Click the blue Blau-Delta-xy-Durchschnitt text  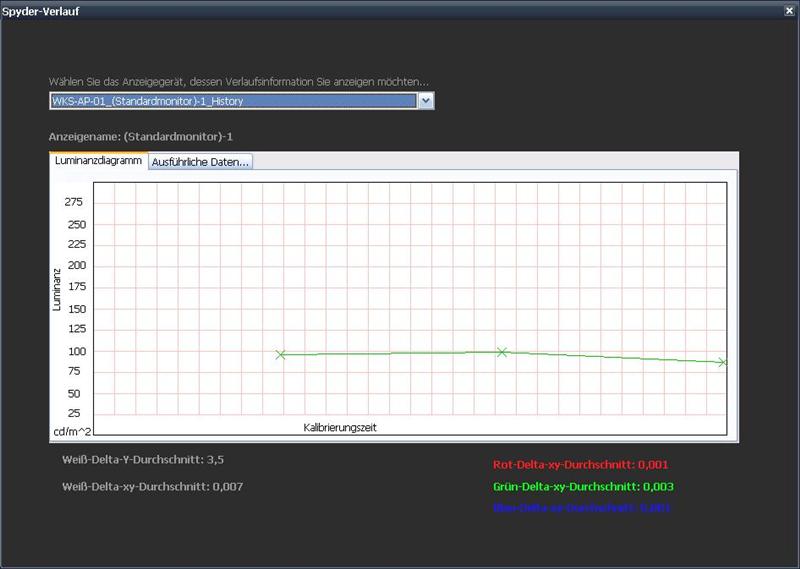582,508
